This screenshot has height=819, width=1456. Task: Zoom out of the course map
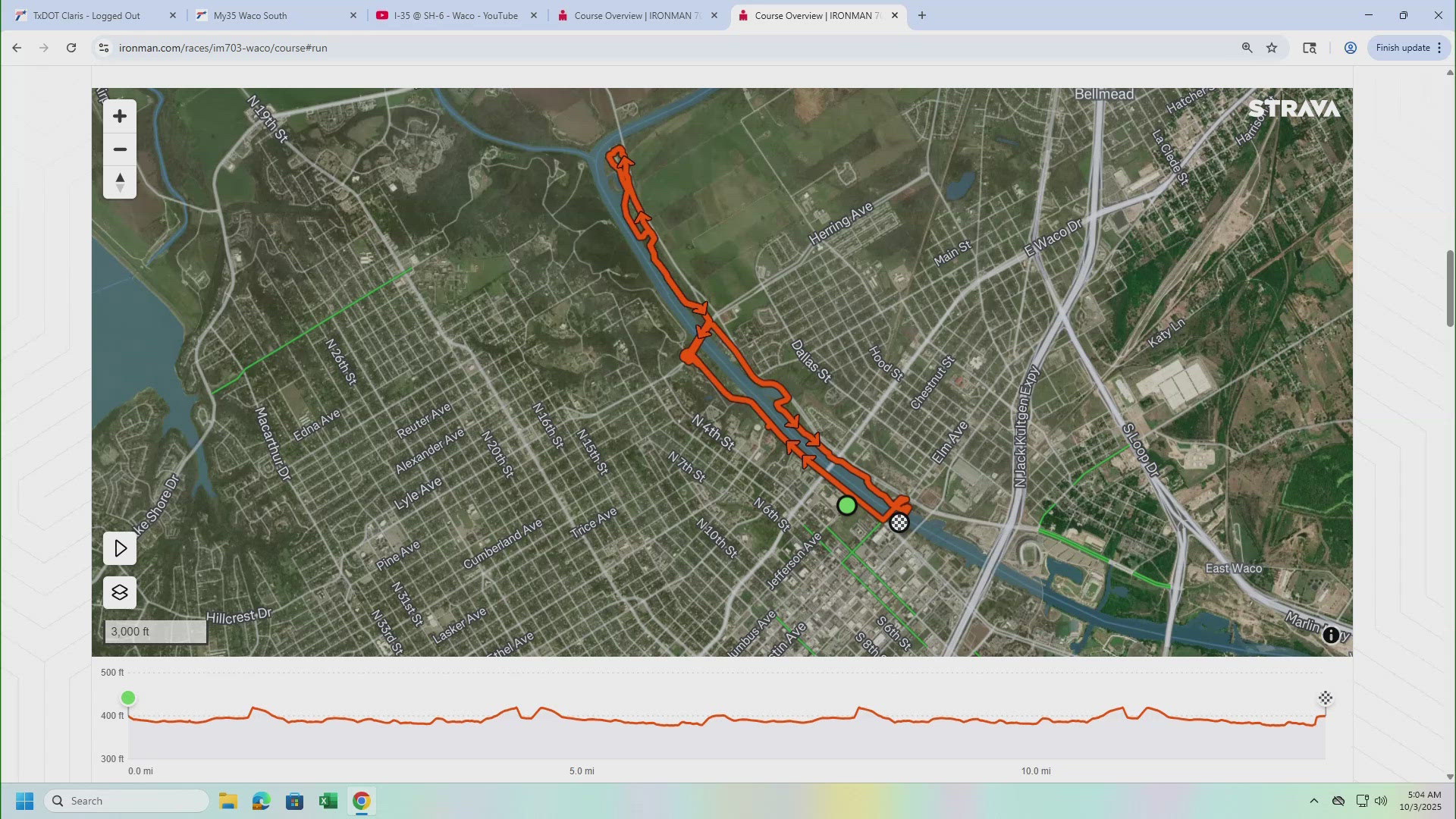point(119,149)
